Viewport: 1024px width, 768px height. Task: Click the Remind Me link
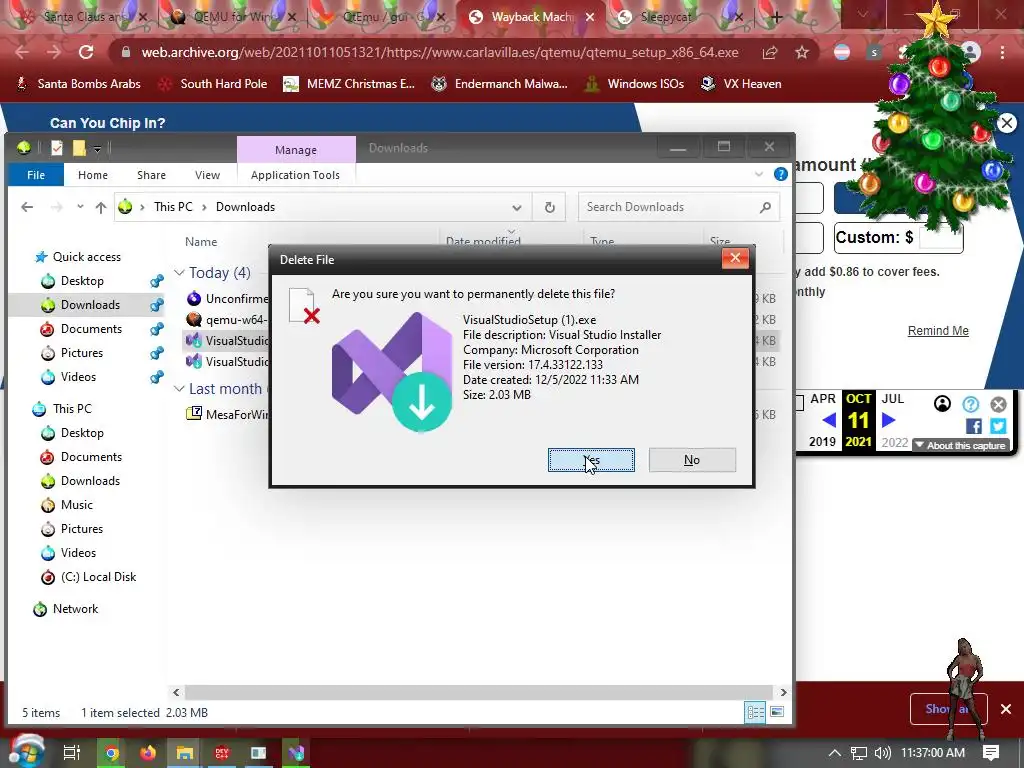point(938,330)
